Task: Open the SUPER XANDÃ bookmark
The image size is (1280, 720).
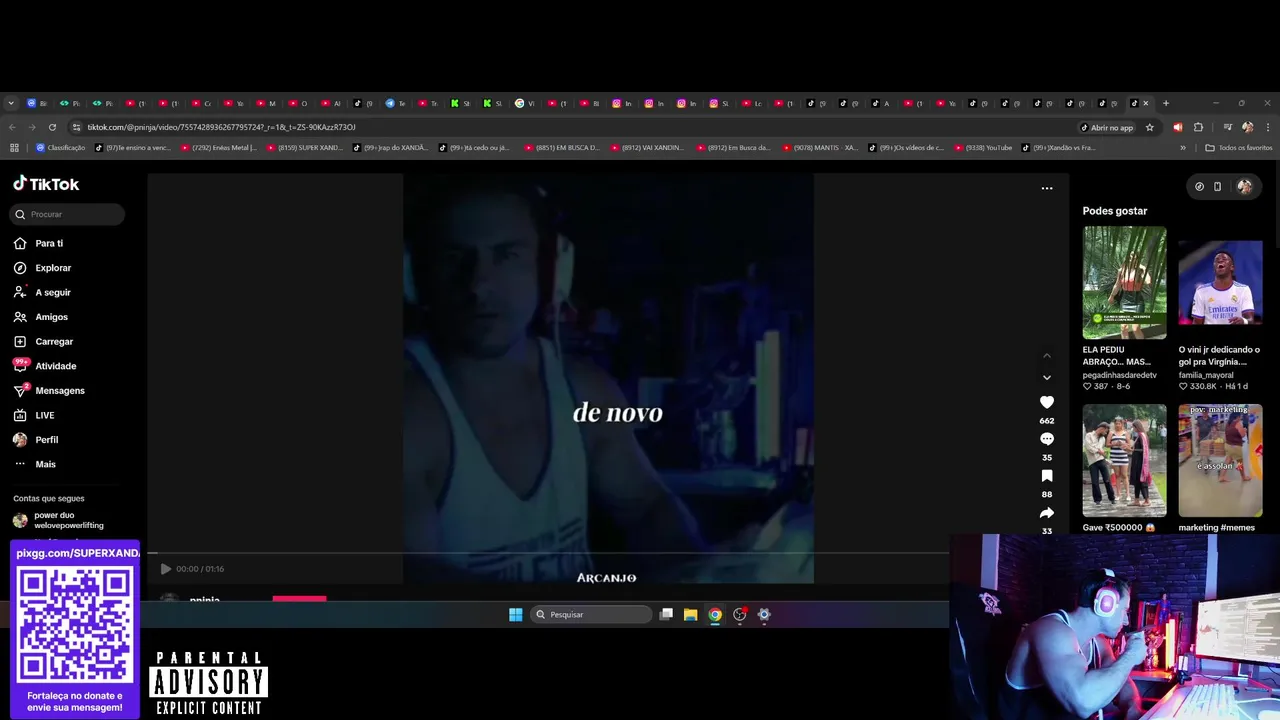Action: pos(304,148)
